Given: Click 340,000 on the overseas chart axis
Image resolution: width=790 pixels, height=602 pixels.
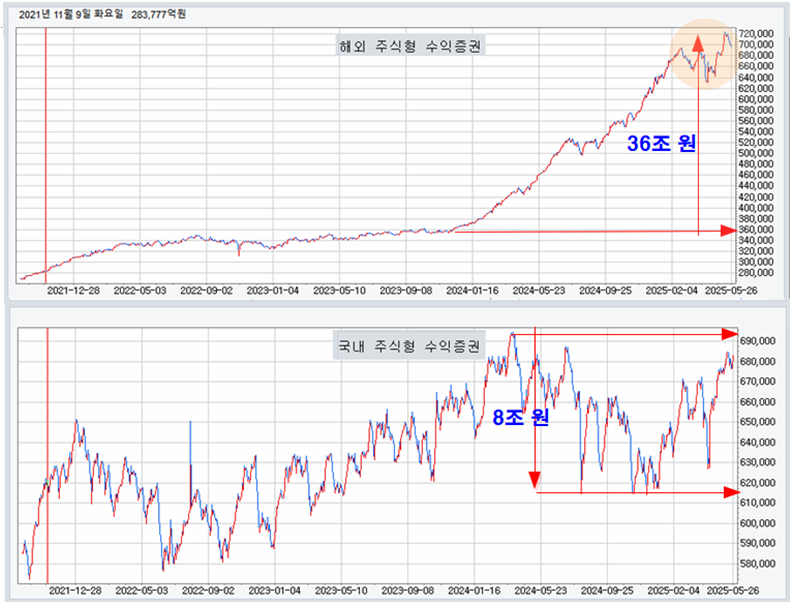Looking at the screenshot, I should click(756, 240).
